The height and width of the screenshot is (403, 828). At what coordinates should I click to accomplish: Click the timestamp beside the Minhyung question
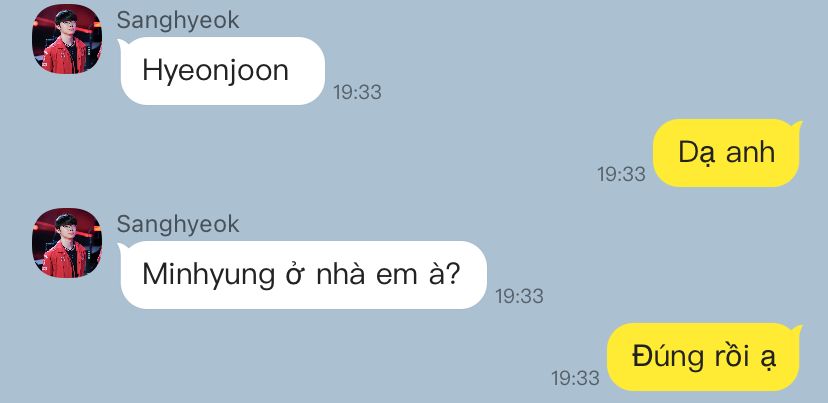click(x=519, y=296)
